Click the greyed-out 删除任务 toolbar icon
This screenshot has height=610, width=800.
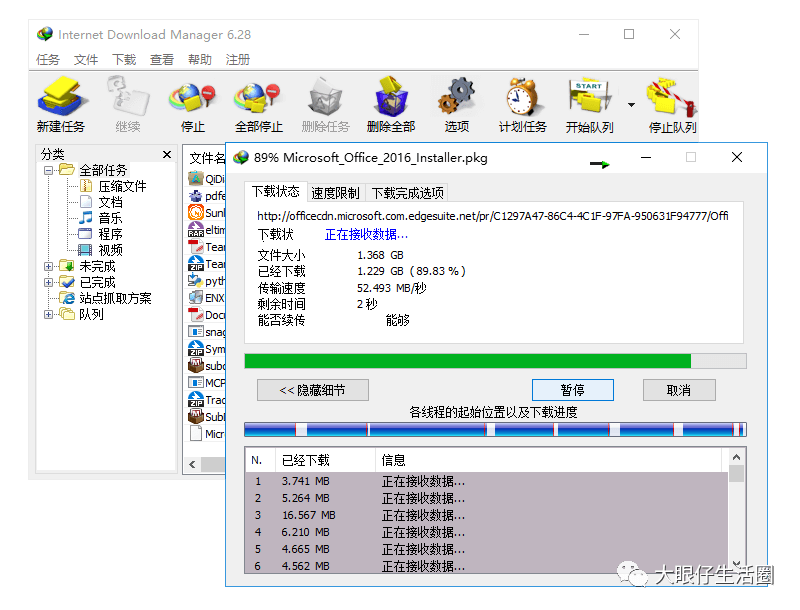coord(325,105)
